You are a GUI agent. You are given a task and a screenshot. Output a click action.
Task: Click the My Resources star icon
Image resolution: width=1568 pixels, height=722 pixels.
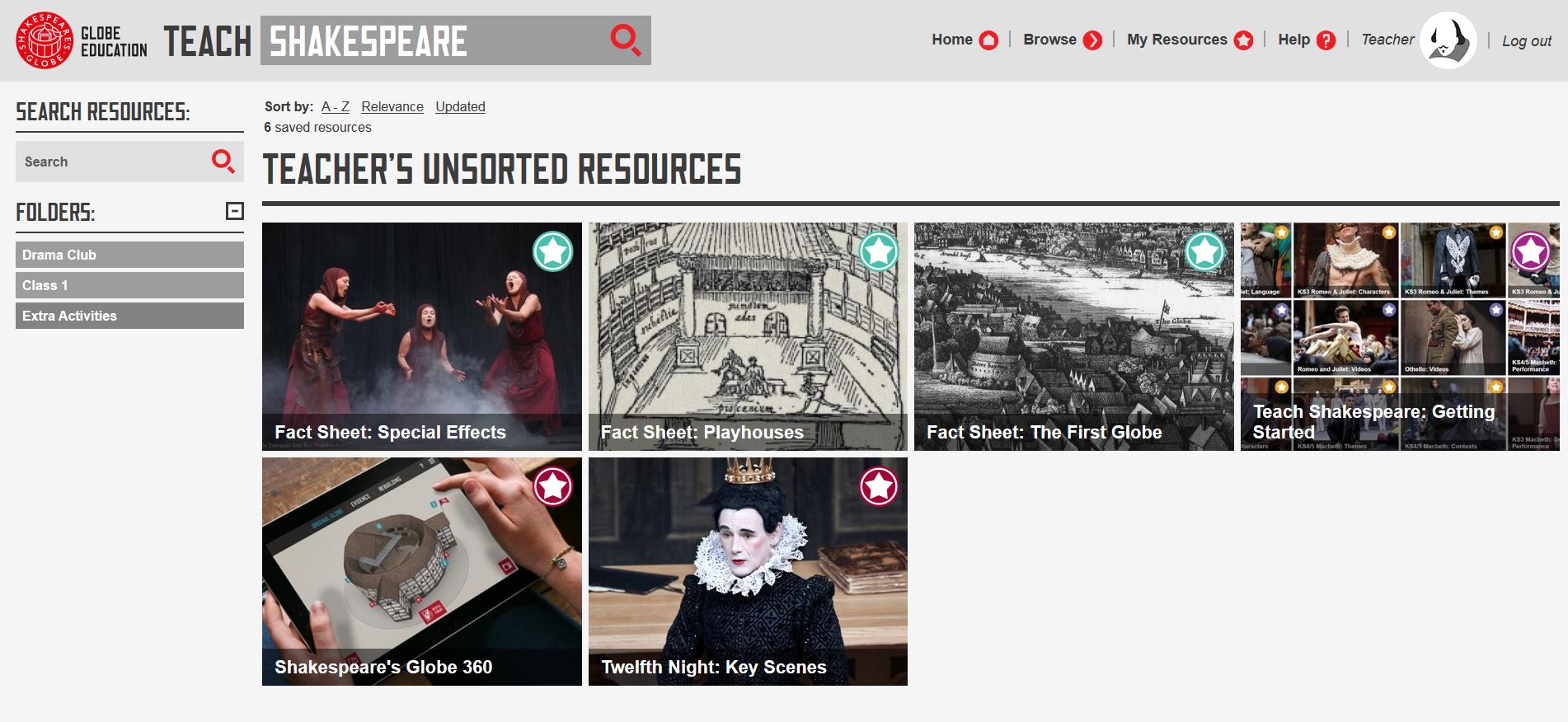[x=1243, y=40]
